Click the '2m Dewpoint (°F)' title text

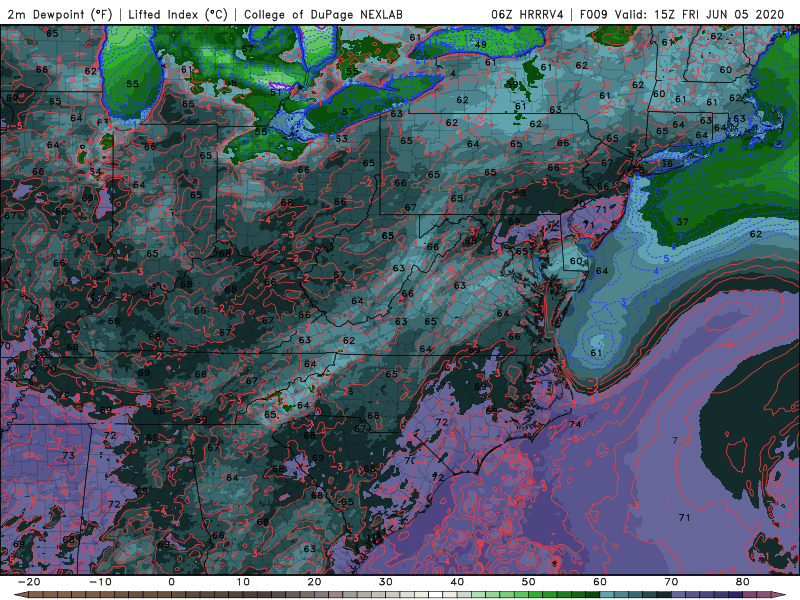(60, 14)
